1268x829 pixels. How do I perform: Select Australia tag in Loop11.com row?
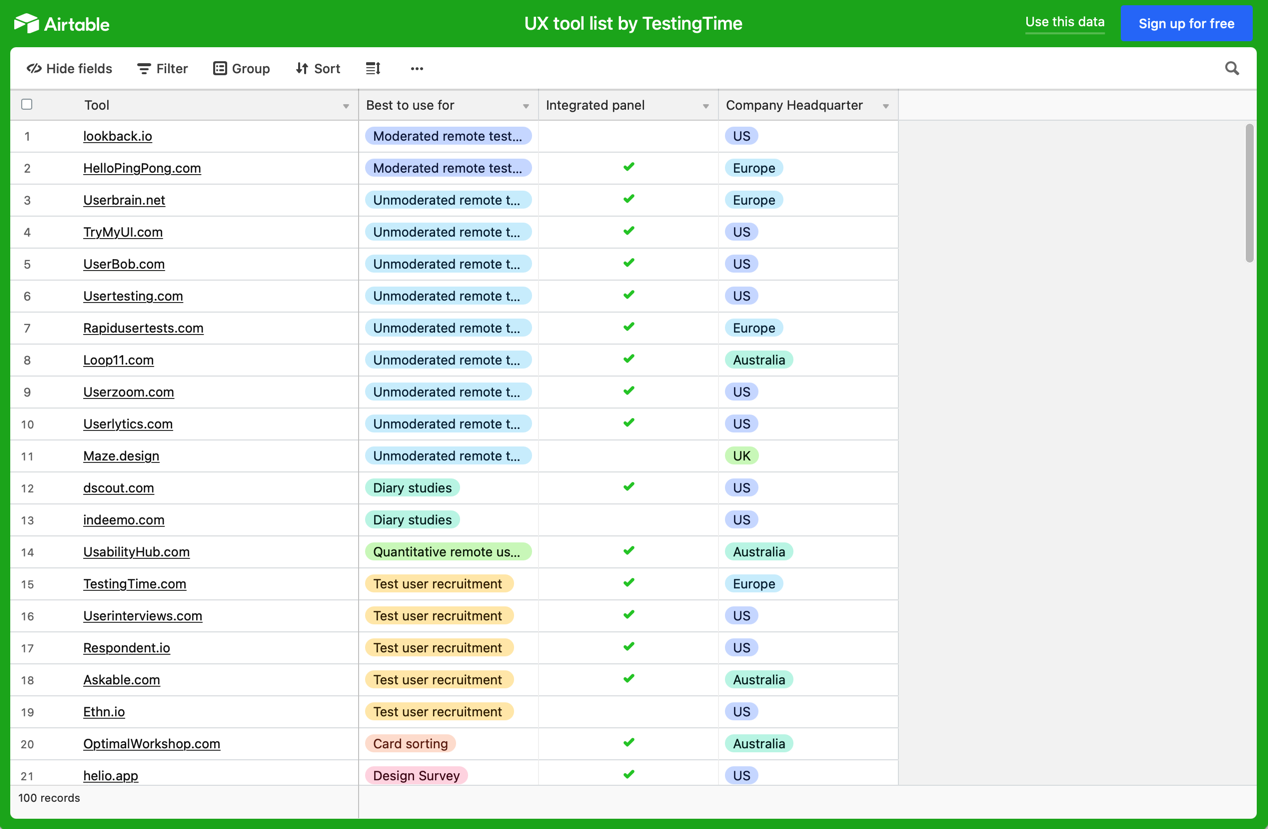759,360
